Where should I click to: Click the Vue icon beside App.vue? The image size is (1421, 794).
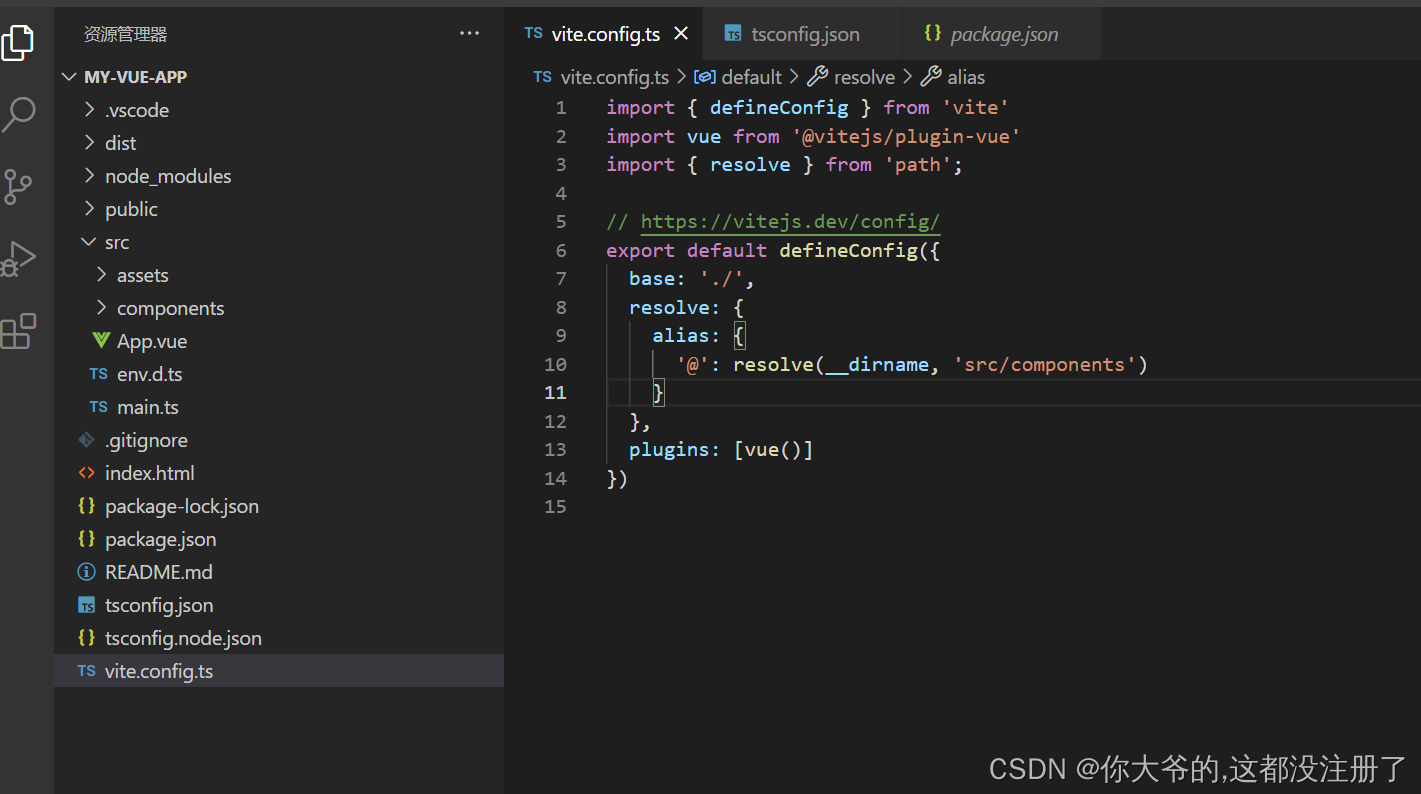tap(100, 341)
